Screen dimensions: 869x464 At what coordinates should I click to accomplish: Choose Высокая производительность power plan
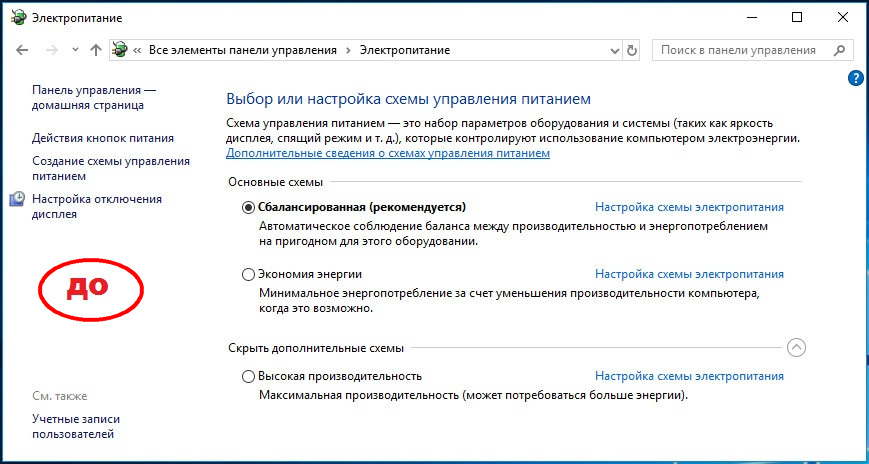tap(249, 377)
